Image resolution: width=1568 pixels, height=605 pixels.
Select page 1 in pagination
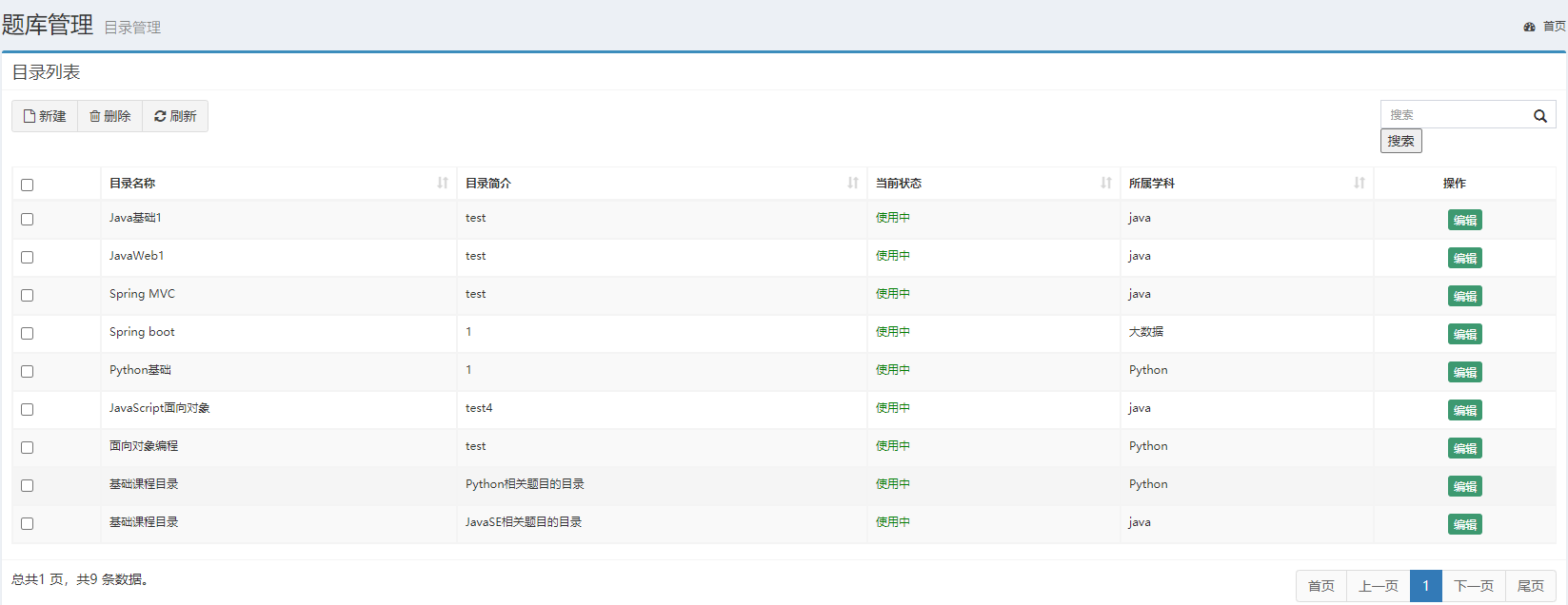(x=1426, y=586)
